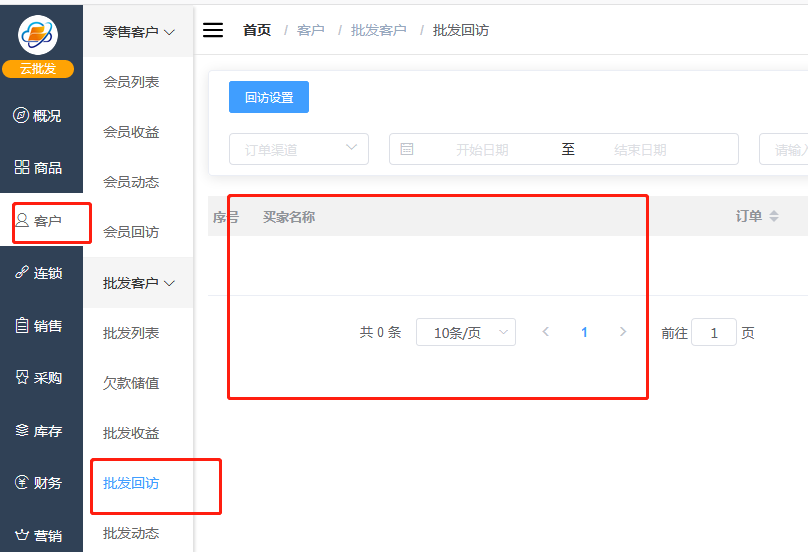The height and width of the screenshot is (552, 808).
Task: Open 库存 inventory section
Action: tap(39, 430)
